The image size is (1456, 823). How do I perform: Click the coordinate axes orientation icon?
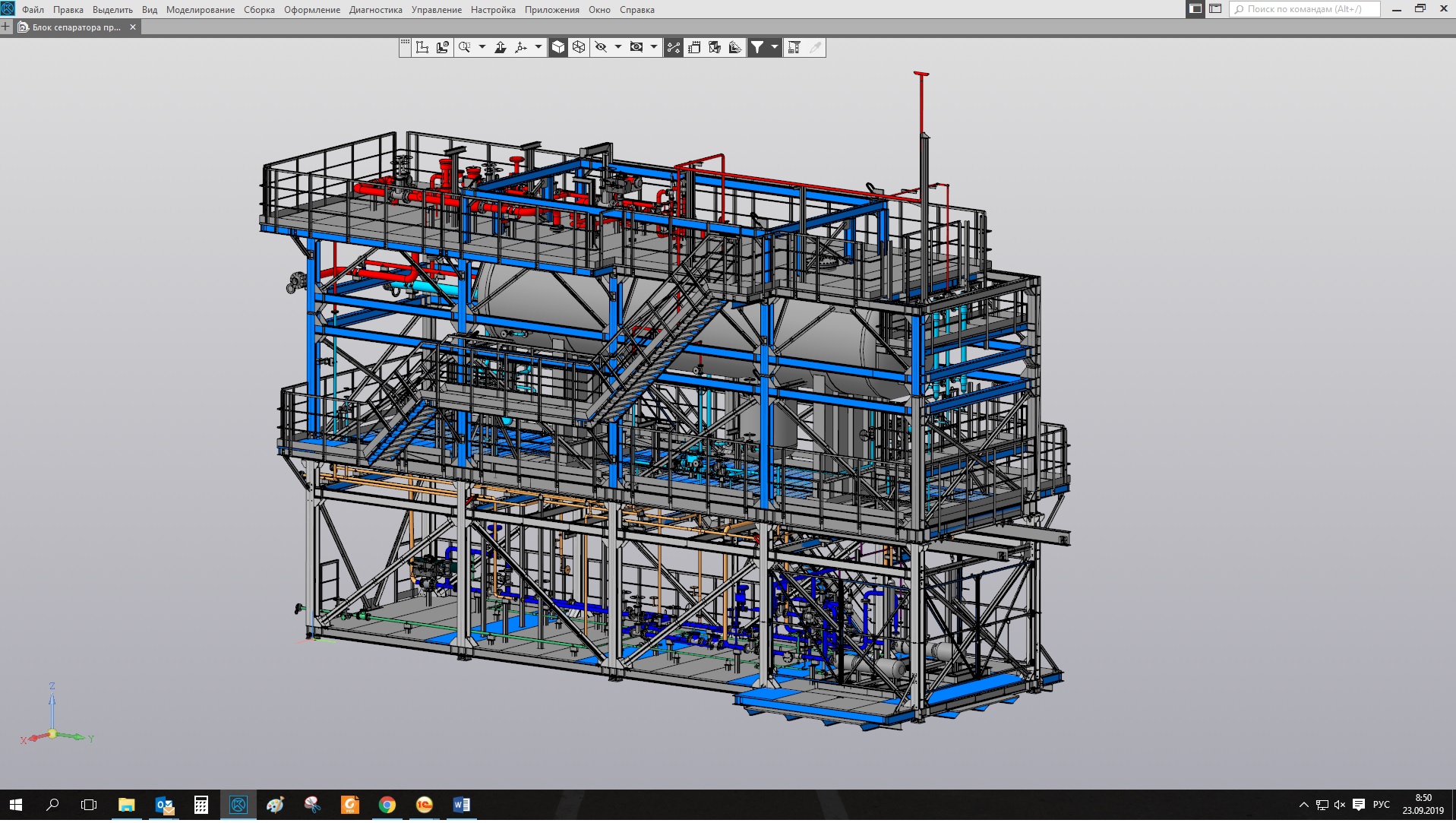click(521, 47)
